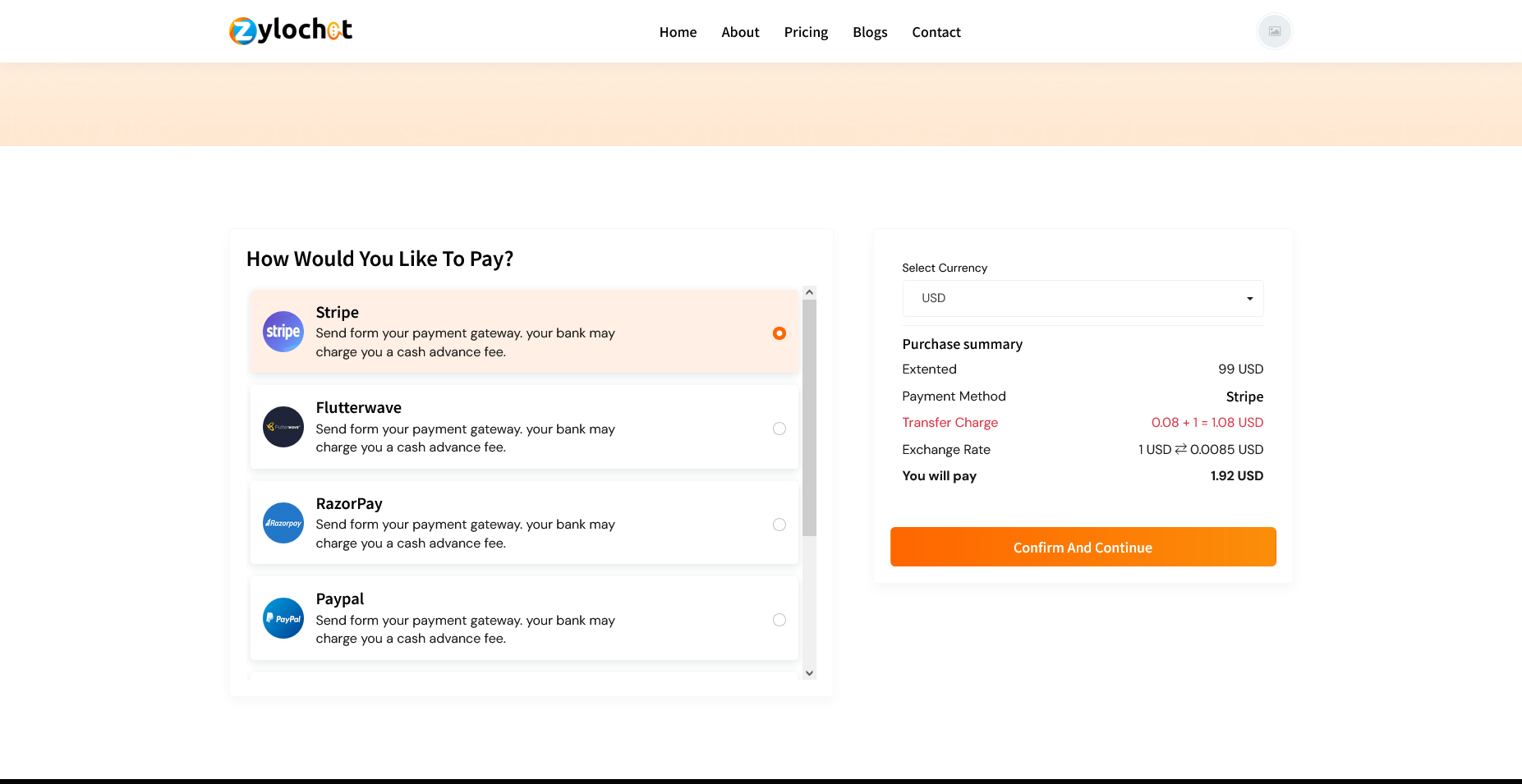Click the scroll-up arrow of payment list

point(809,292)
